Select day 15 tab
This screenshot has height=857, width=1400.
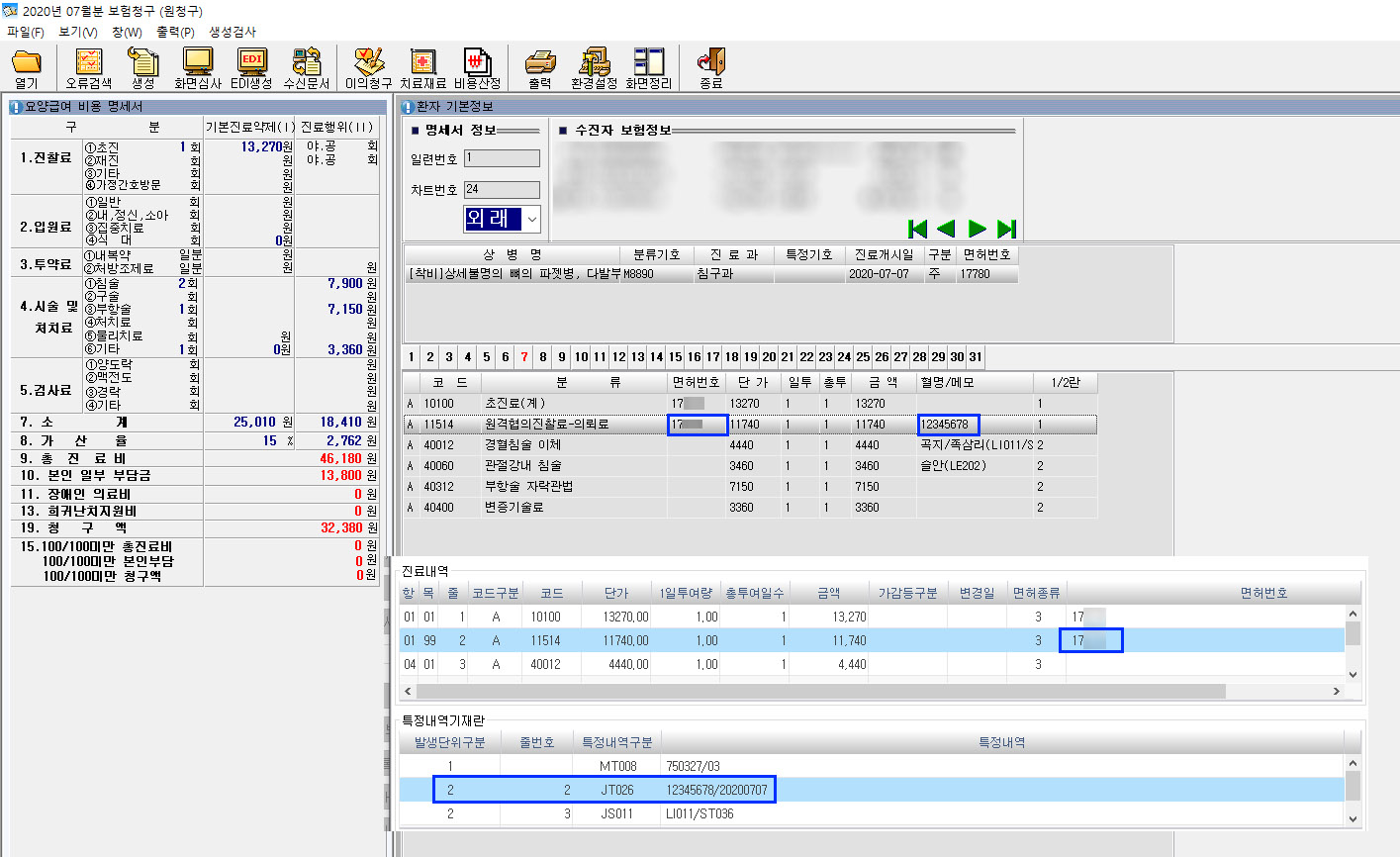[675, 357]
